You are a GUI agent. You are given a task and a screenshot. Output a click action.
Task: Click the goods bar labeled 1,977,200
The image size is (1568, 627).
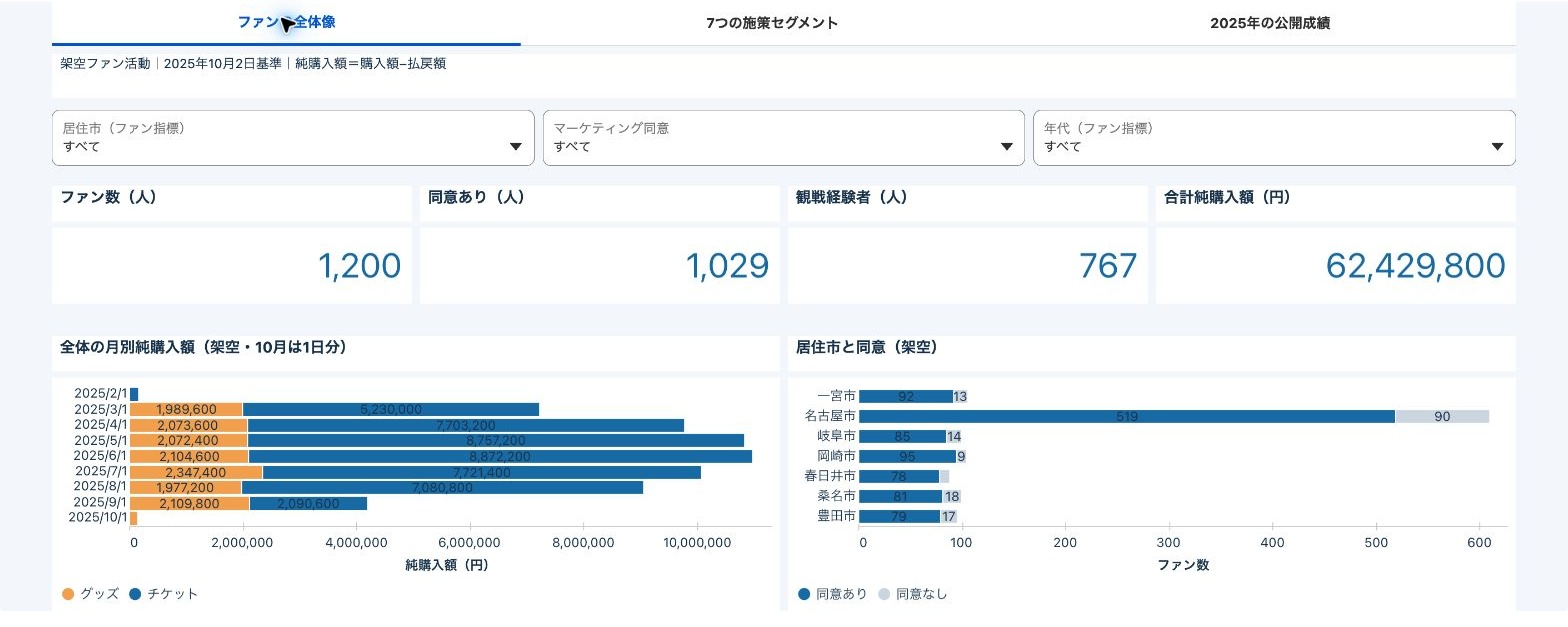[x=186, y=487]
